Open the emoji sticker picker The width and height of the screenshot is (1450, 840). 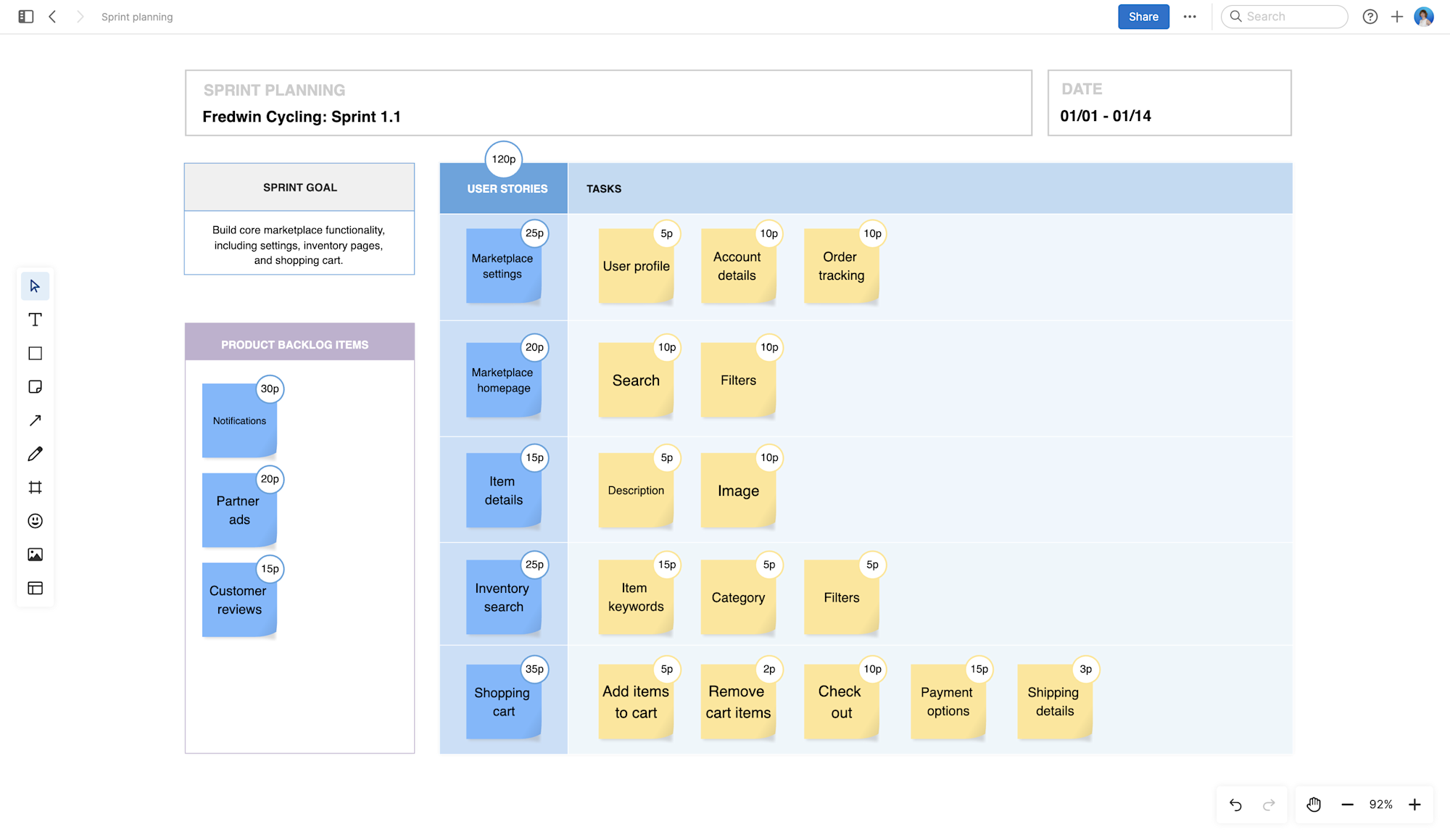click(35, 521)
